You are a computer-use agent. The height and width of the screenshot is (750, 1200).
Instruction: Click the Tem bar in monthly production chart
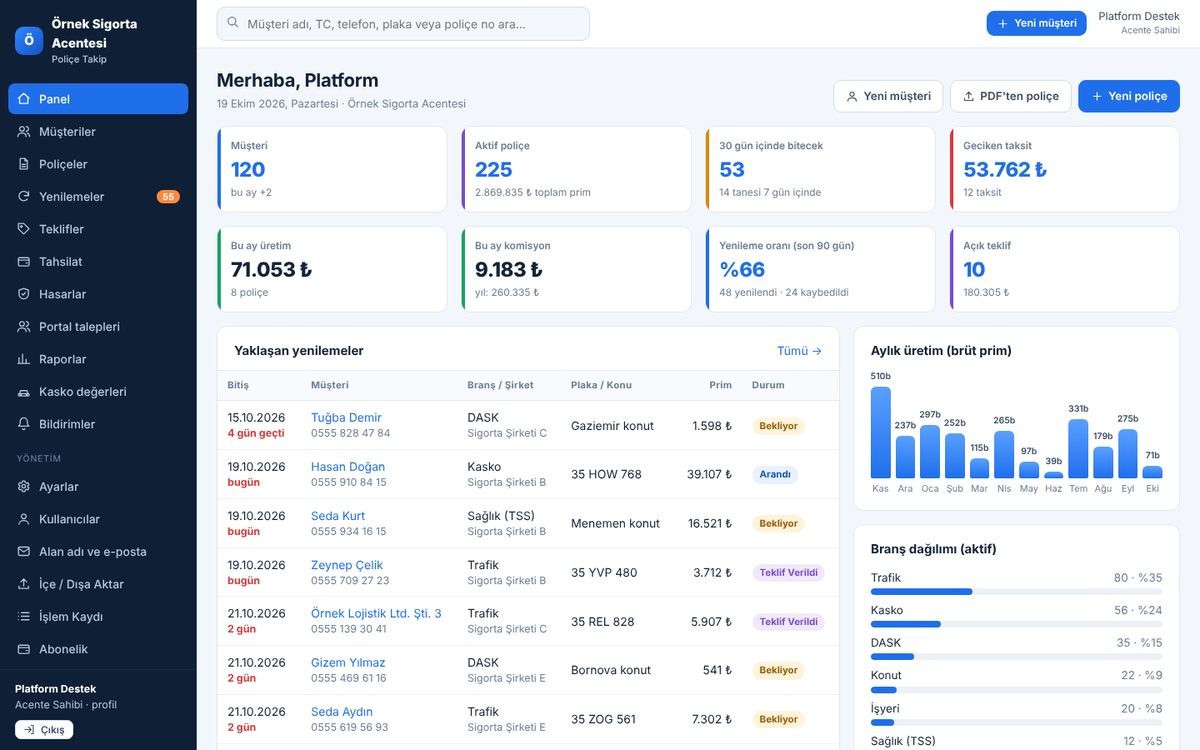(x=1078, y=448)
